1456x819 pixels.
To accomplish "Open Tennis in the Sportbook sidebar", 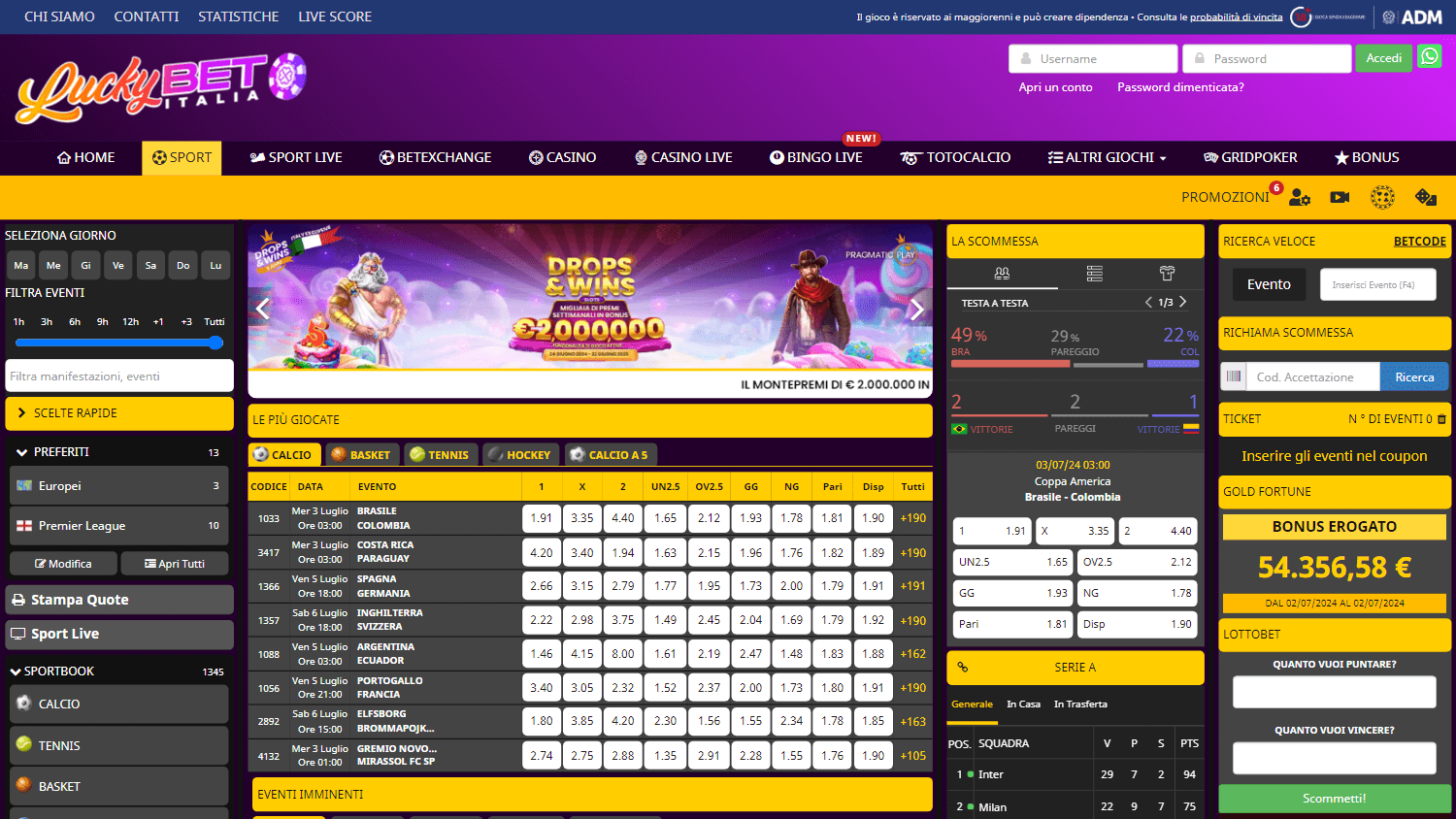I will coord(119,745).
